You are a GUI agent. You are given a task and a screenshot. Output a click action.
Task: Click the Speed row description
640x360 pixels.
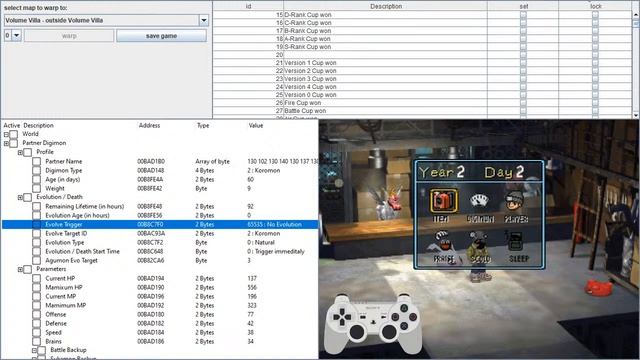[53, 332]
